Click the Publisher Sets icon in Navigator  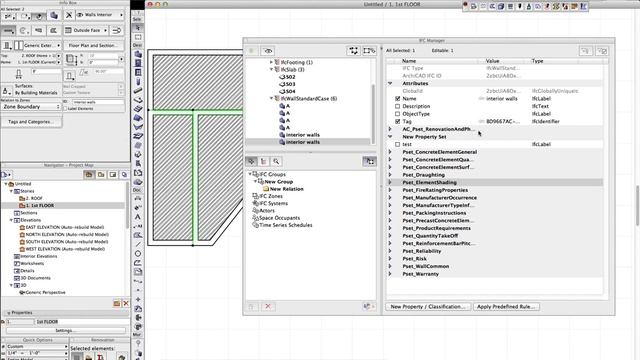coord(124,175)
